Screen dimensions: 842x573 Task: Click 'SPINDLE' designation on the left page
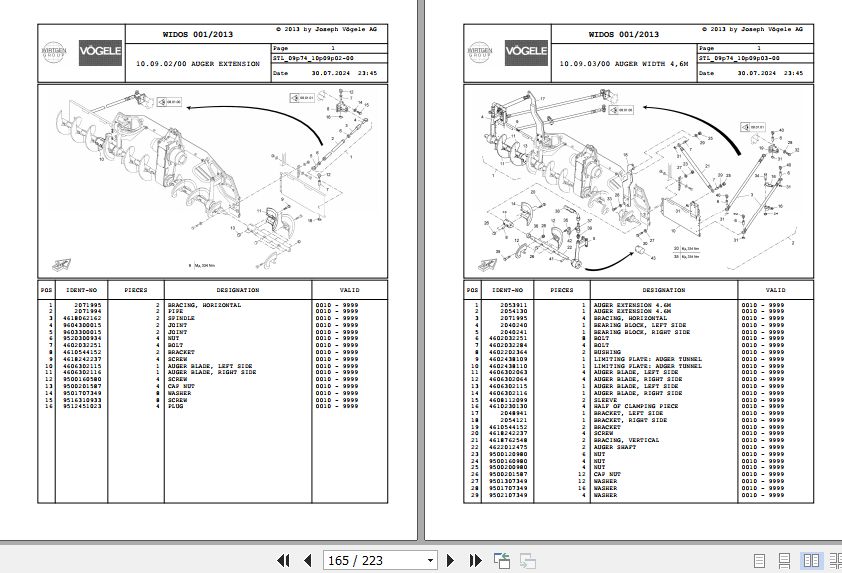tap(182, 318)
